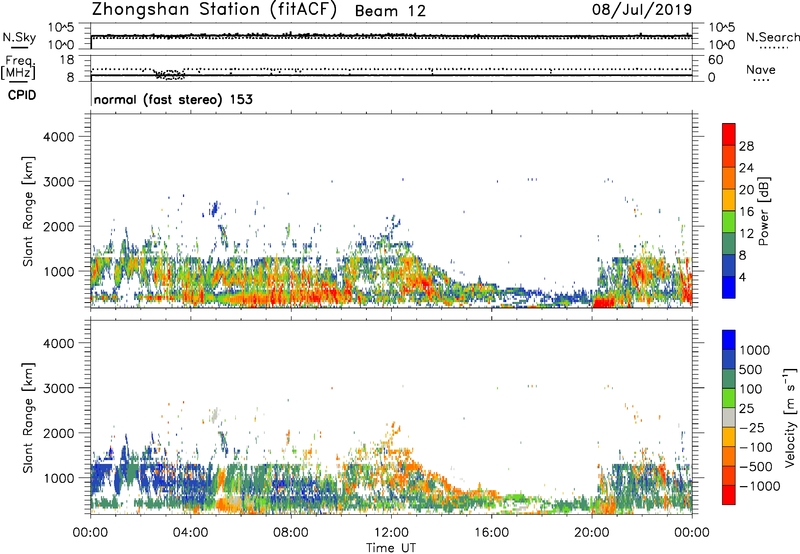Click "4" on the power colorbar
This screenshot has height=554, width=800.
pyautogui.click(x=743, y=277)
